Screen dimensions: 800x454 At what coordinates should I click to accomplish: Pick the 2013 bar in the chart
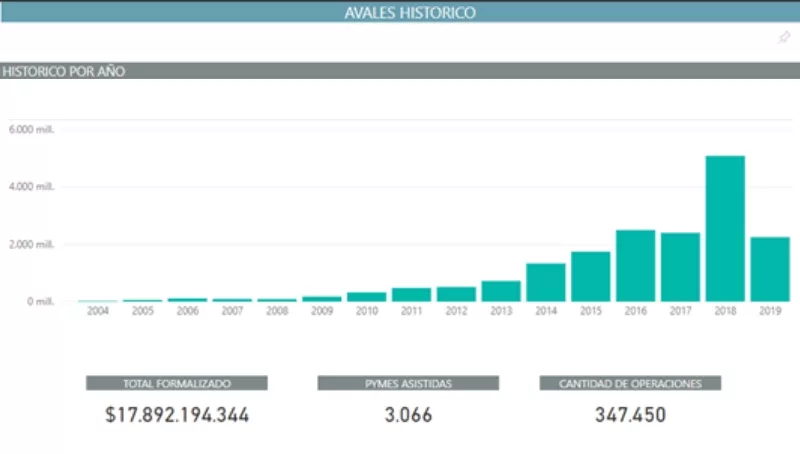tap(501, 291)
